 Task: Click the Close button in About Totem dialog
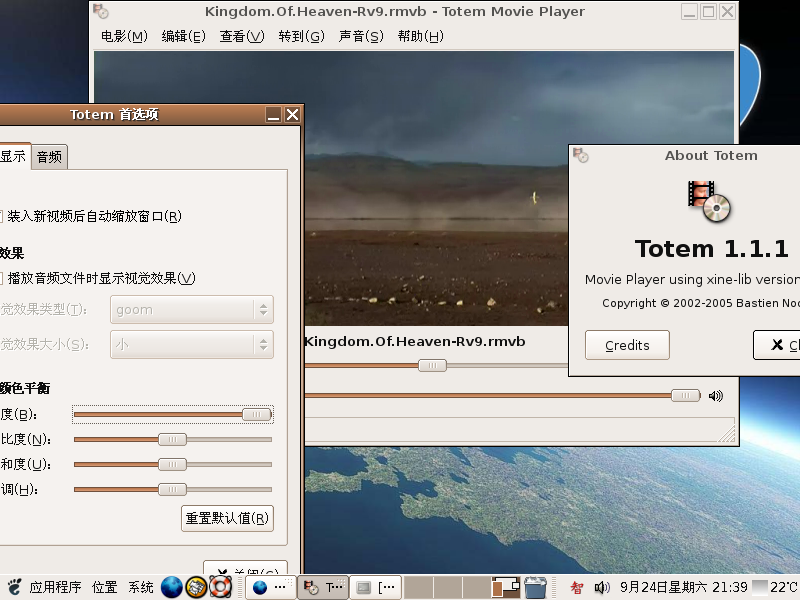pos(777,345)
